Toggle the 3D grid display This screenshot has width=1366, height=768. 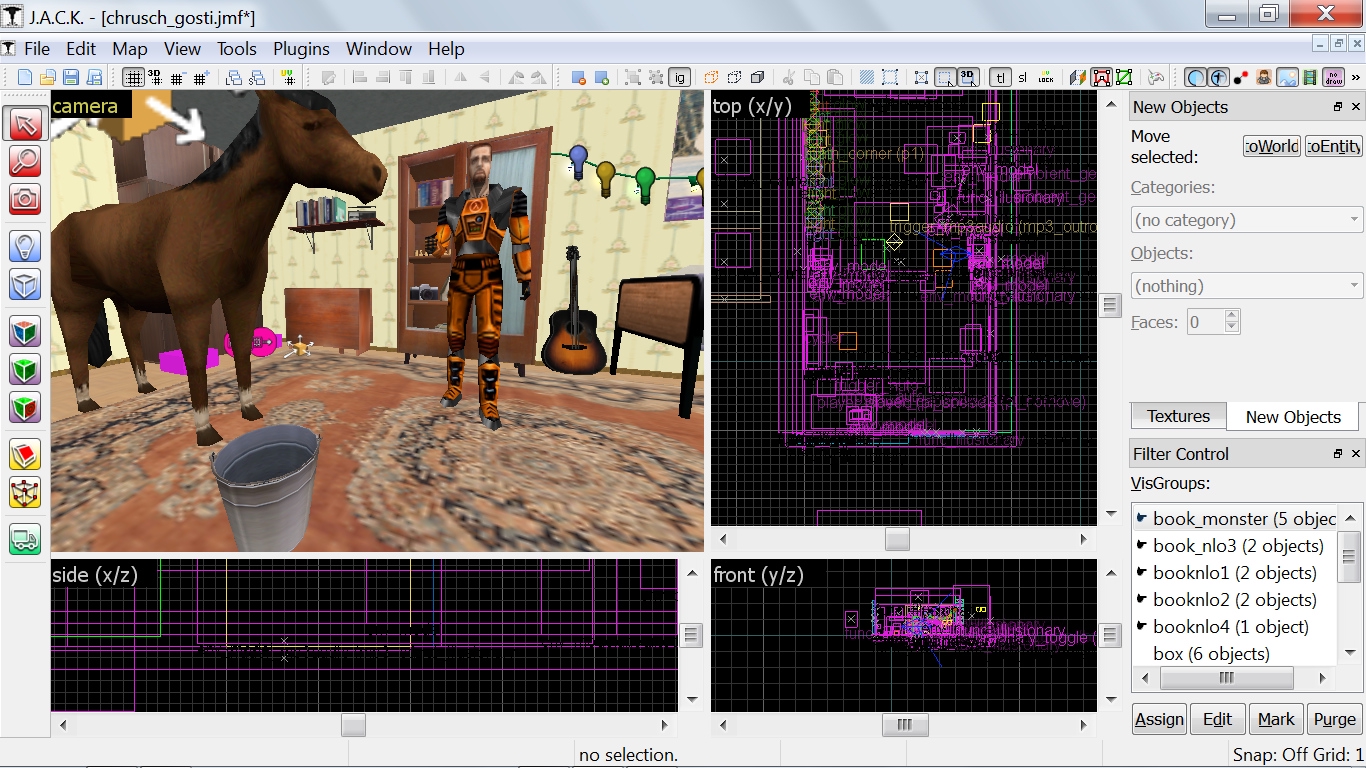[x=155, y=77]
